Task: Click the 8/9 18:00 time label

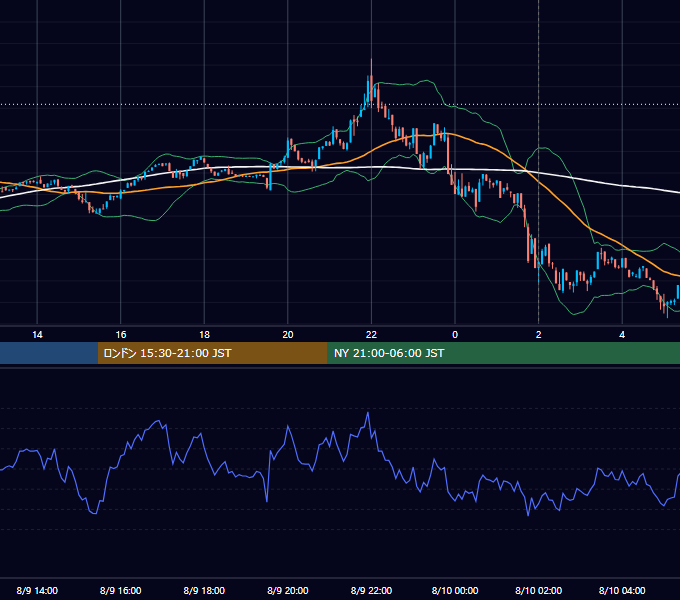Action: (204, 590)
